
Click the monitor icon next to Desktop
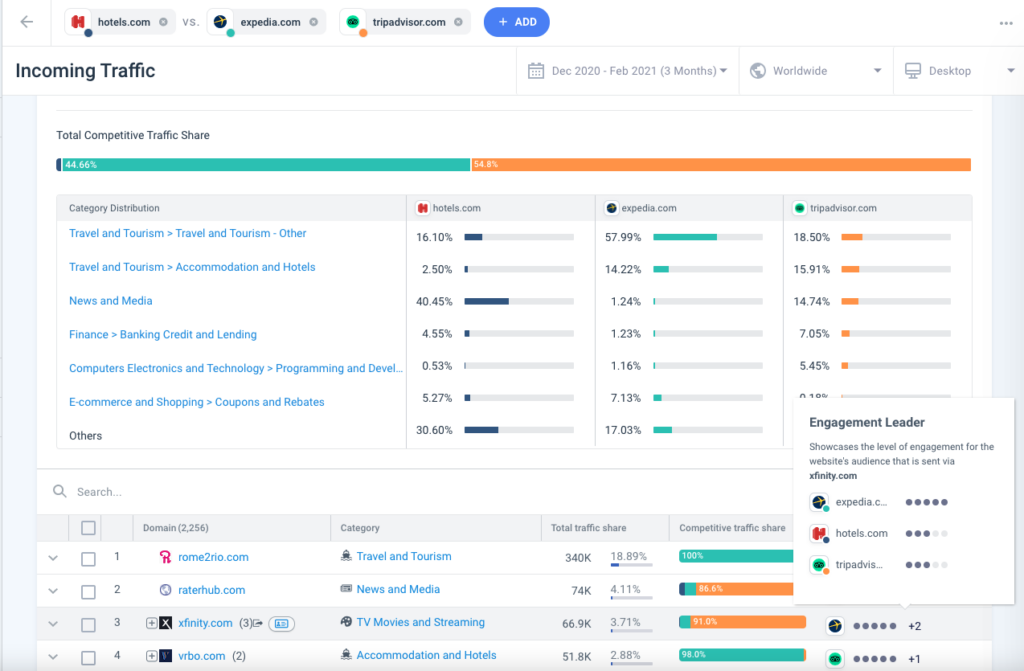pos(911,70)
